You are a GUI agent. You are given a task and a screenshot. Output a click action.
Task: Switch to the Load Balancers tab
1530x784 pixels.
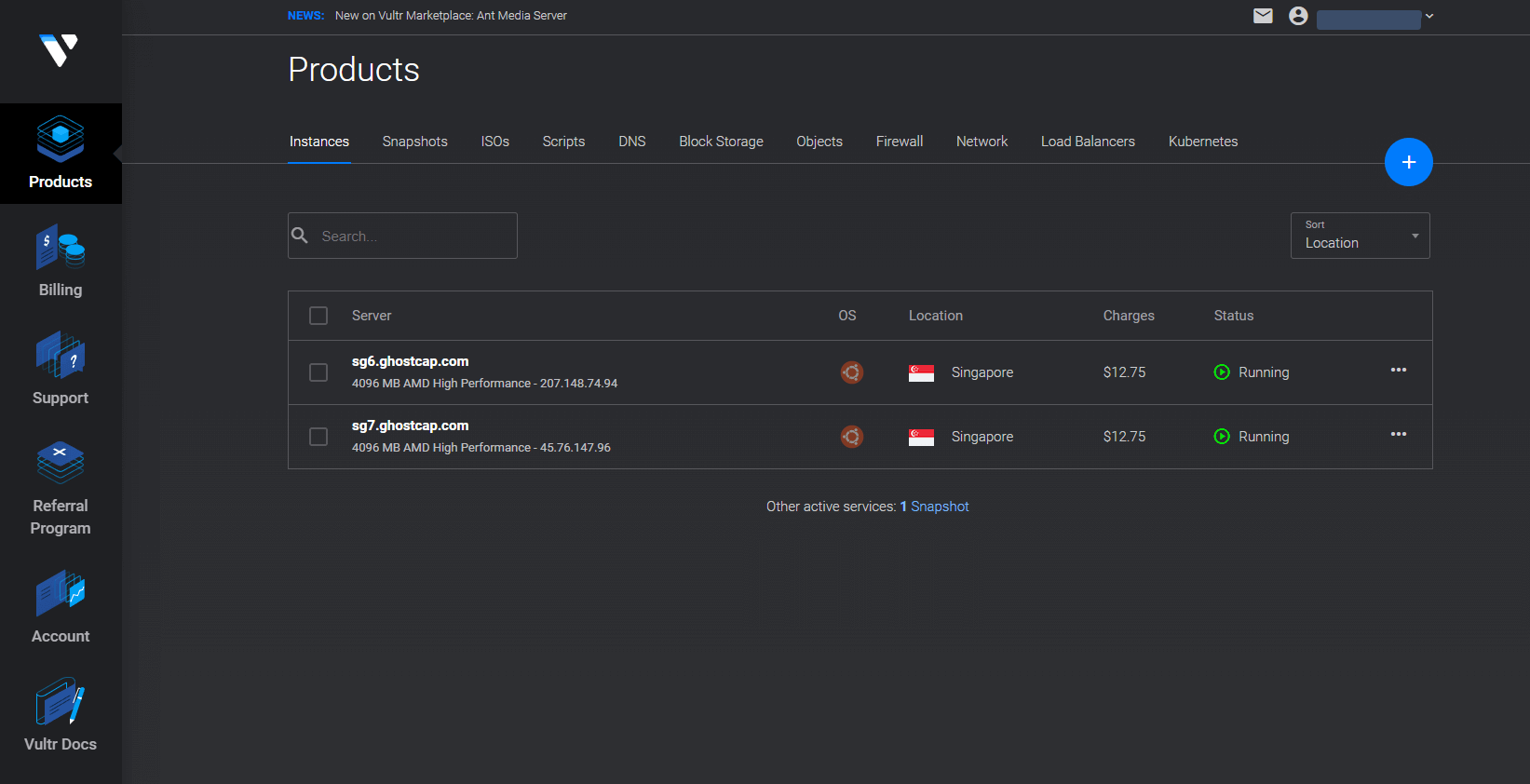pos(1088,142)
